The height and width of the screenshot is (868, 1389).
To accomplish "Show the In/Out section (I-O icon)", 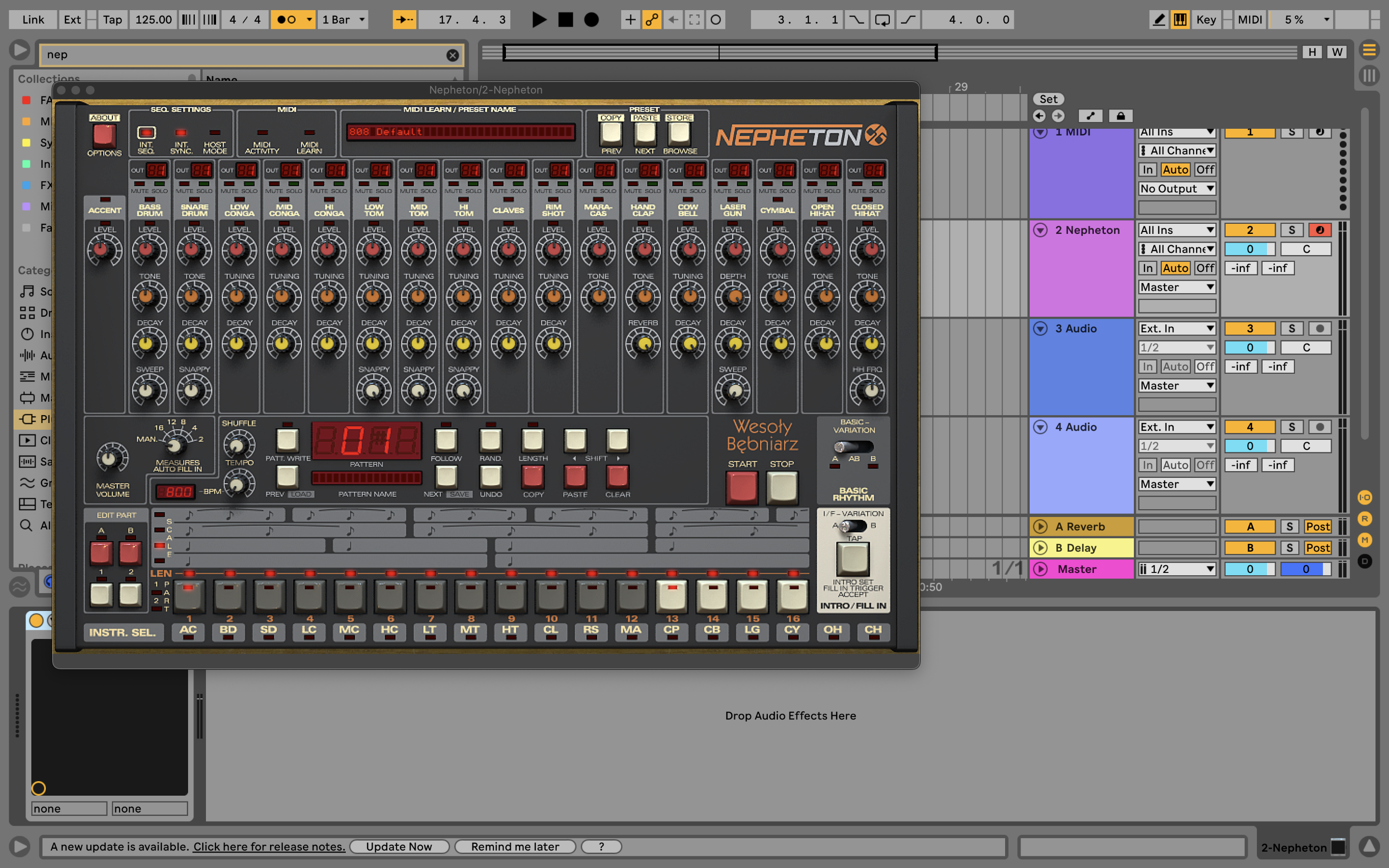I will click(x=1364, y=497).
